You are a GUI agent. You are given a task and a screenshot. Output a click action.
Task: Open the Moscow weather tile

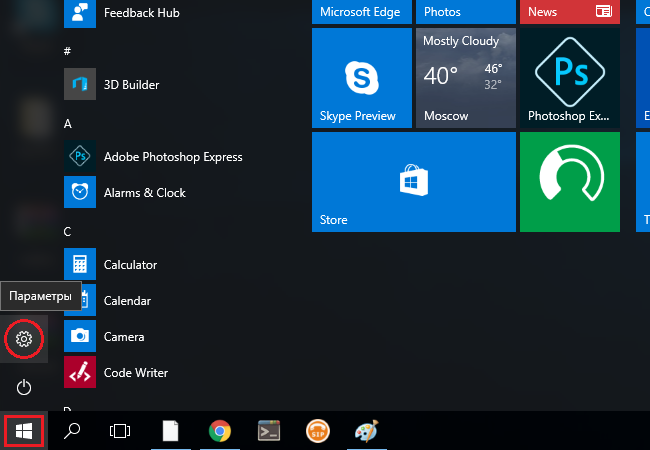[466, 78]
